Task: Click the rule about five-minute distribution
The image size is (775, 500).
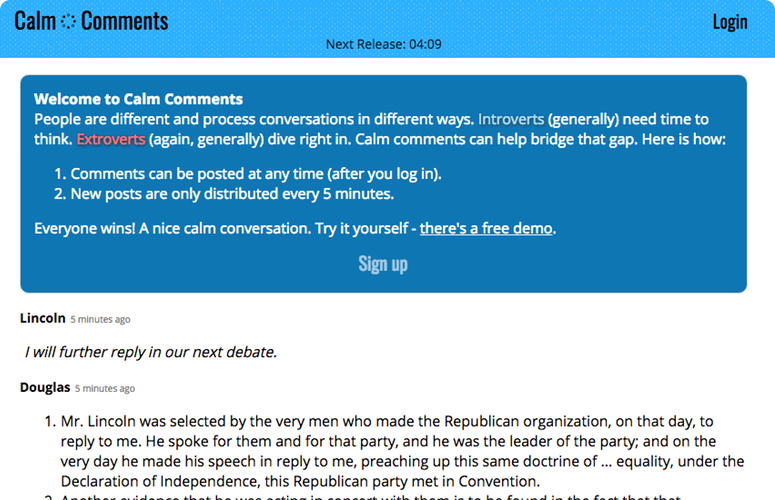Action: (231, 193)
